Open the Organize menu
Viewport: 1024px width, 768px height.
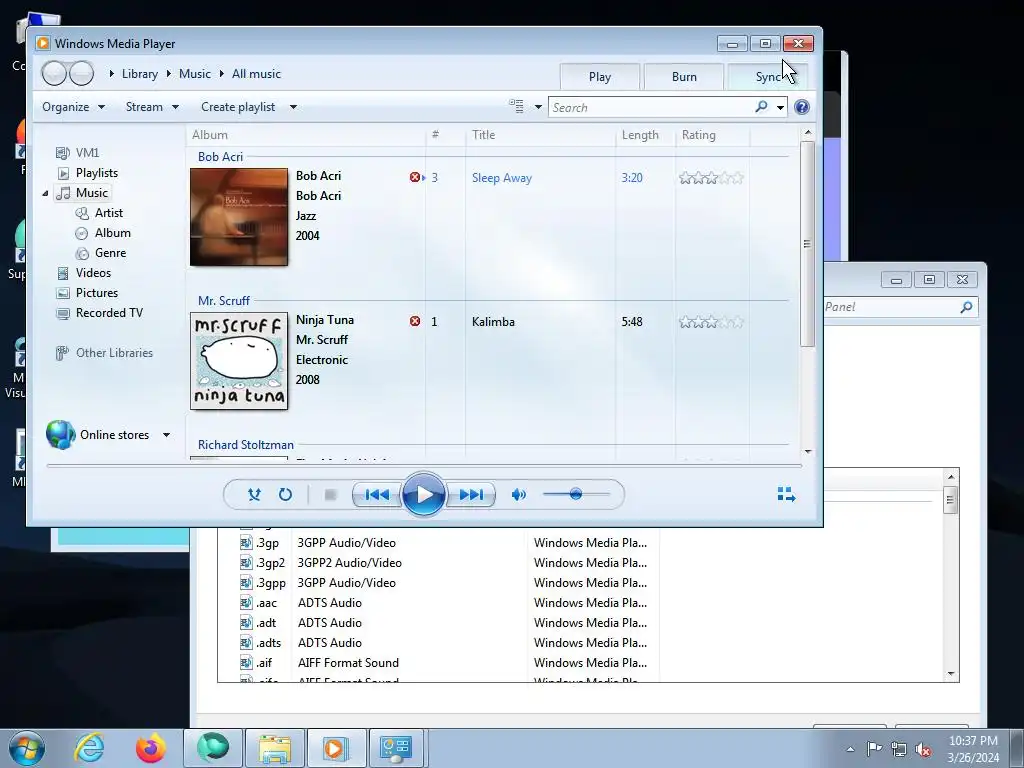[x=73, y=106]
